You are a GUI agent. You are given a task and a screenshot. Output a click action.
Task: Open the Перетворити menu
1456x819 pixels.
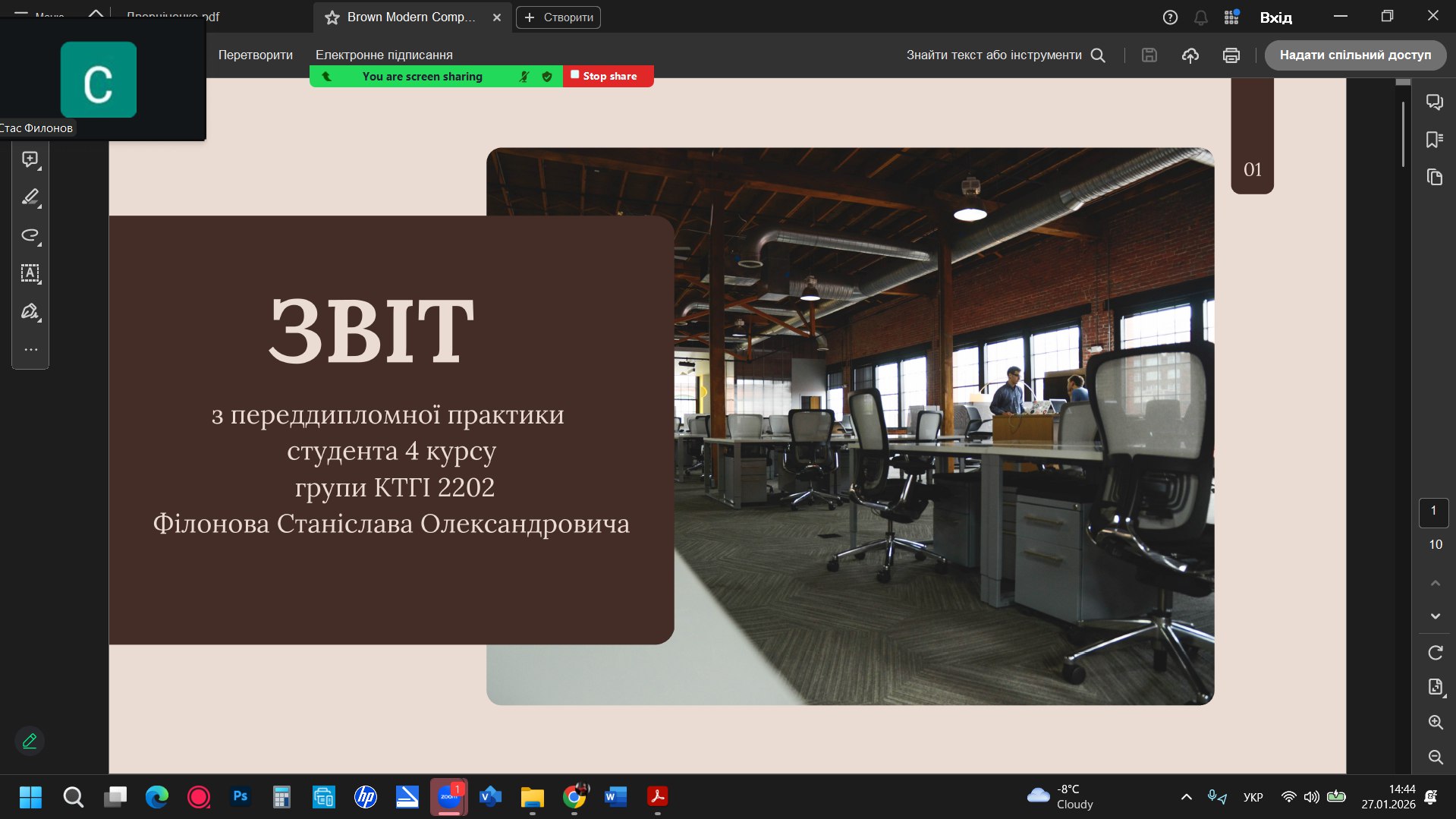(x=255, y=55)
